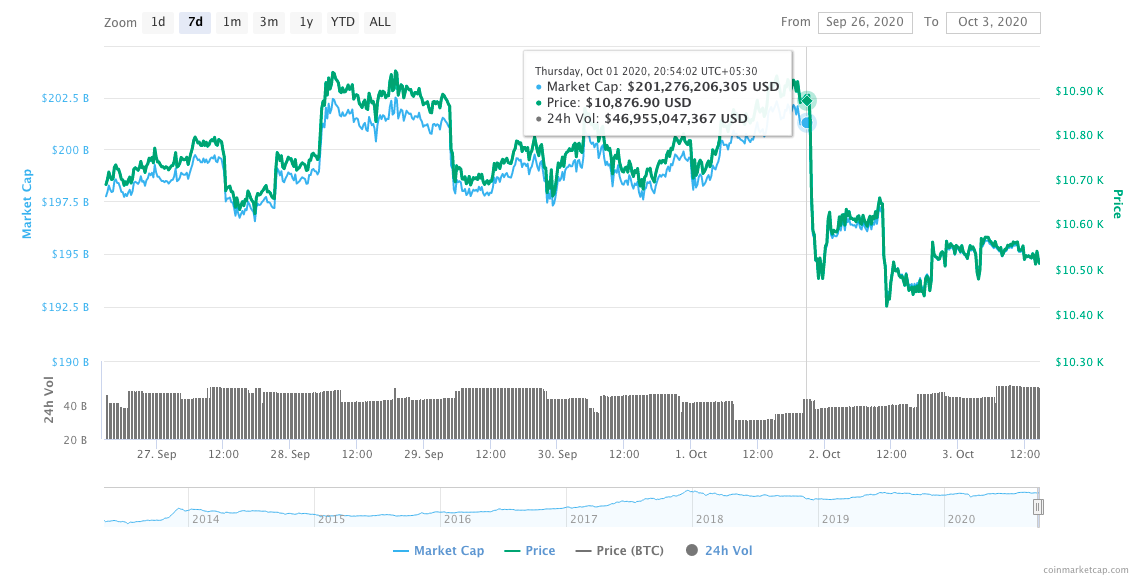Grab the navigator right range handle
The image size is (1146, 587).
[x=1038, y=507]
